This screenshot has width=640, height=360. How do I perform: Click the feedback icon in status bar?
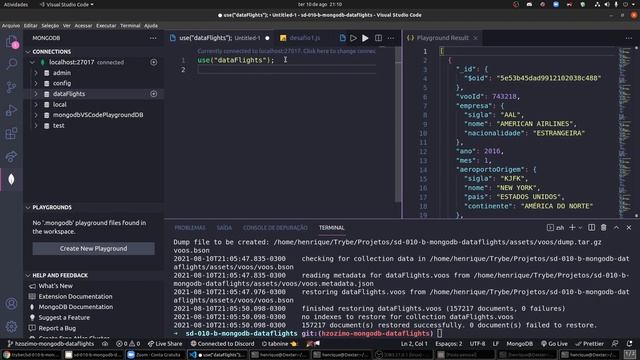tap(615, 344)
